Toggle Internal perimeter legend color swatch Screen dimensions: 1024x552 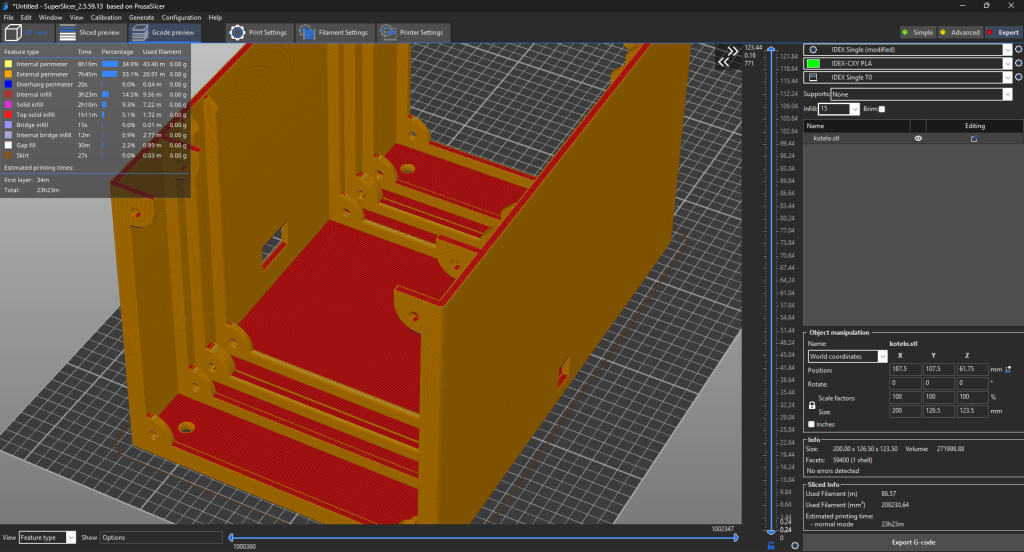coord(8,64)
